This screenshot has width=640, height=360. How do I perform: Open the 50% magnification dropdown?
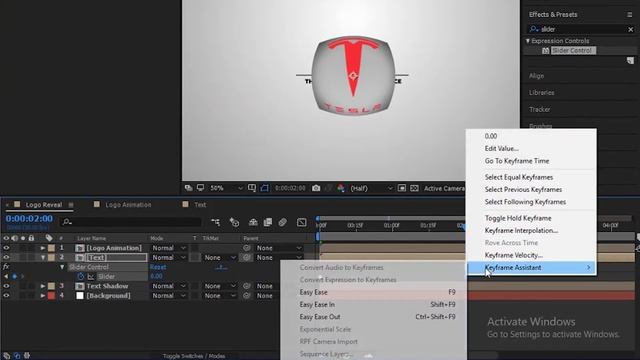[226, 188]
